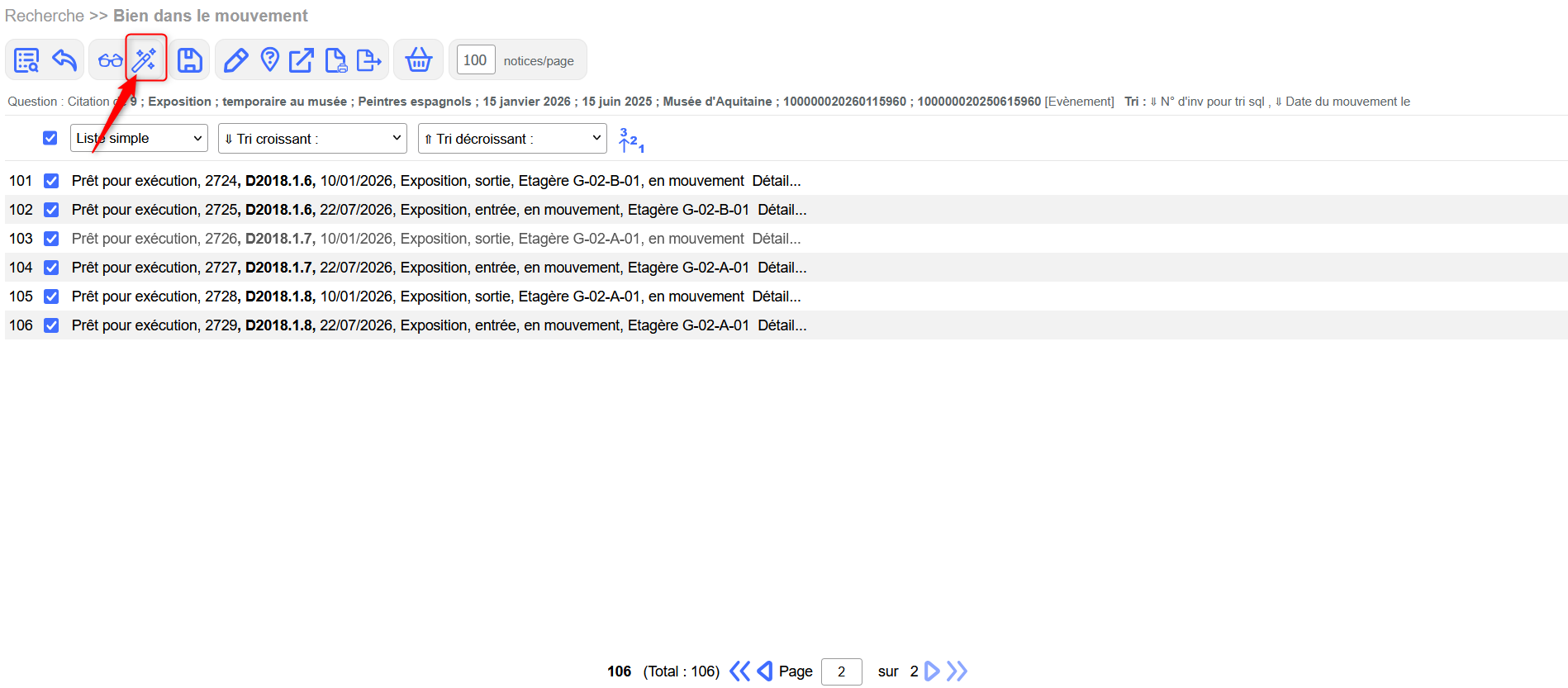Image resolution: width=1568 pixels, height=688 pixels.
Task: Go to the first page with double-left arrows
Action: (x=739, y=671)
